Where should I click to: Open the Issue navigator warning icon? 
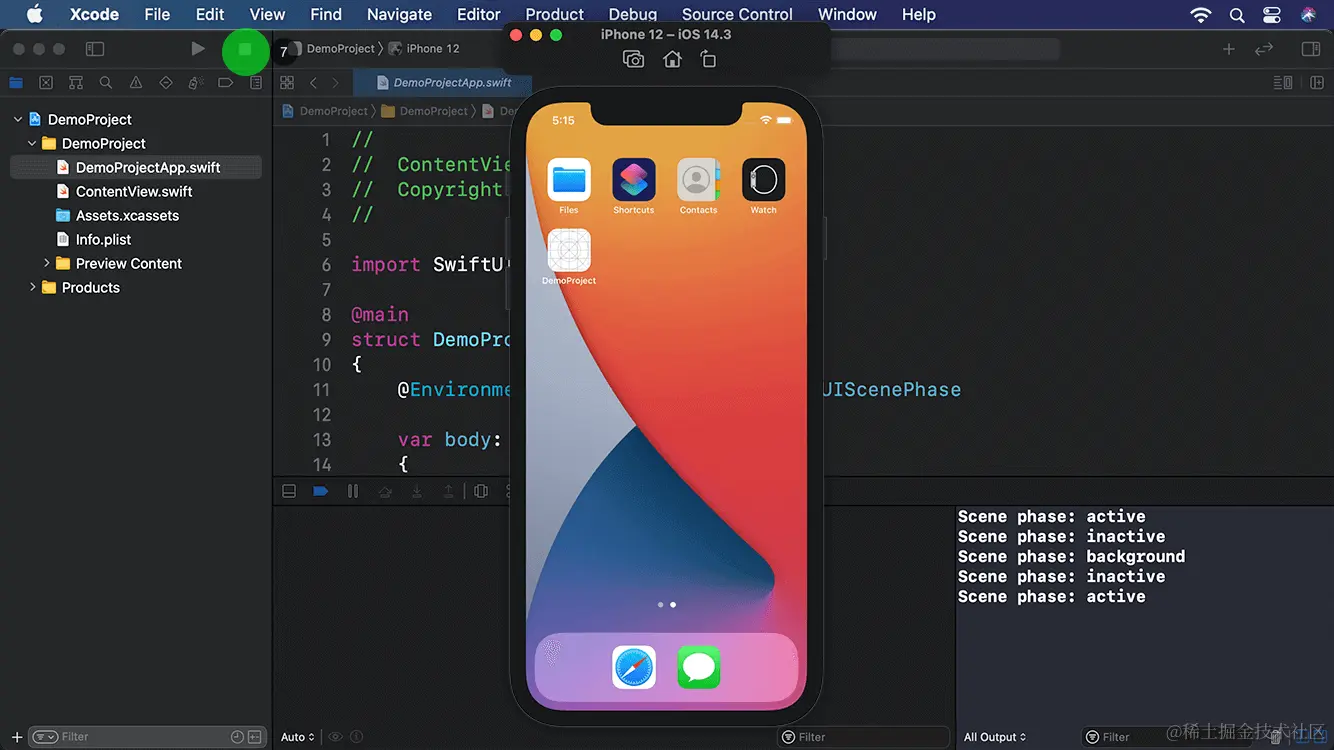point(136,83)
